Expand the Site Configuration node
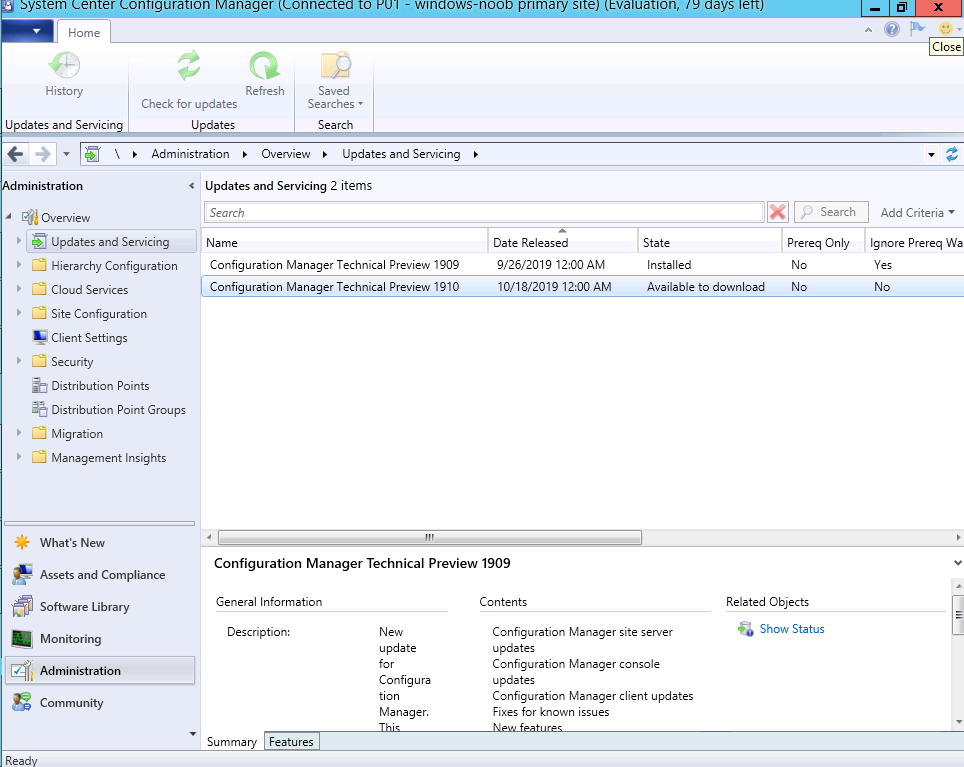Image resolution: width=964 pixels, height=767 pixels. 19,313
